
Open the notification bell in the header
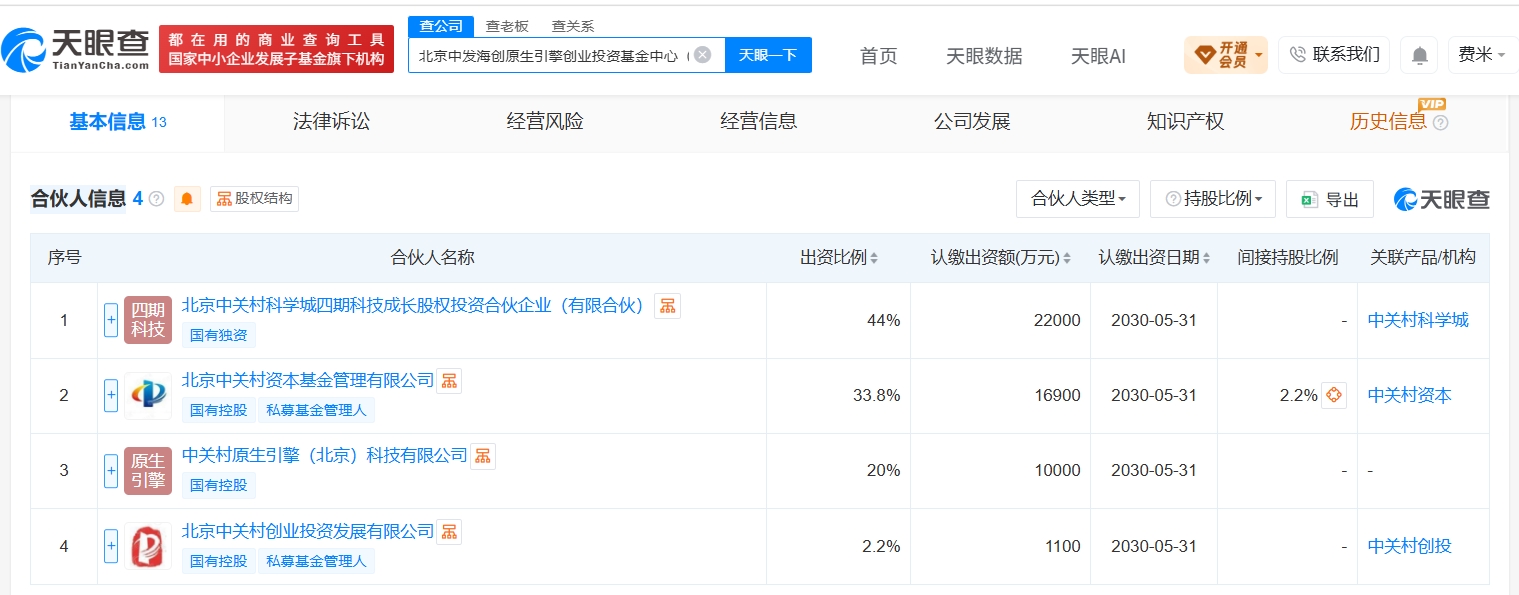tap(1419, 55)
